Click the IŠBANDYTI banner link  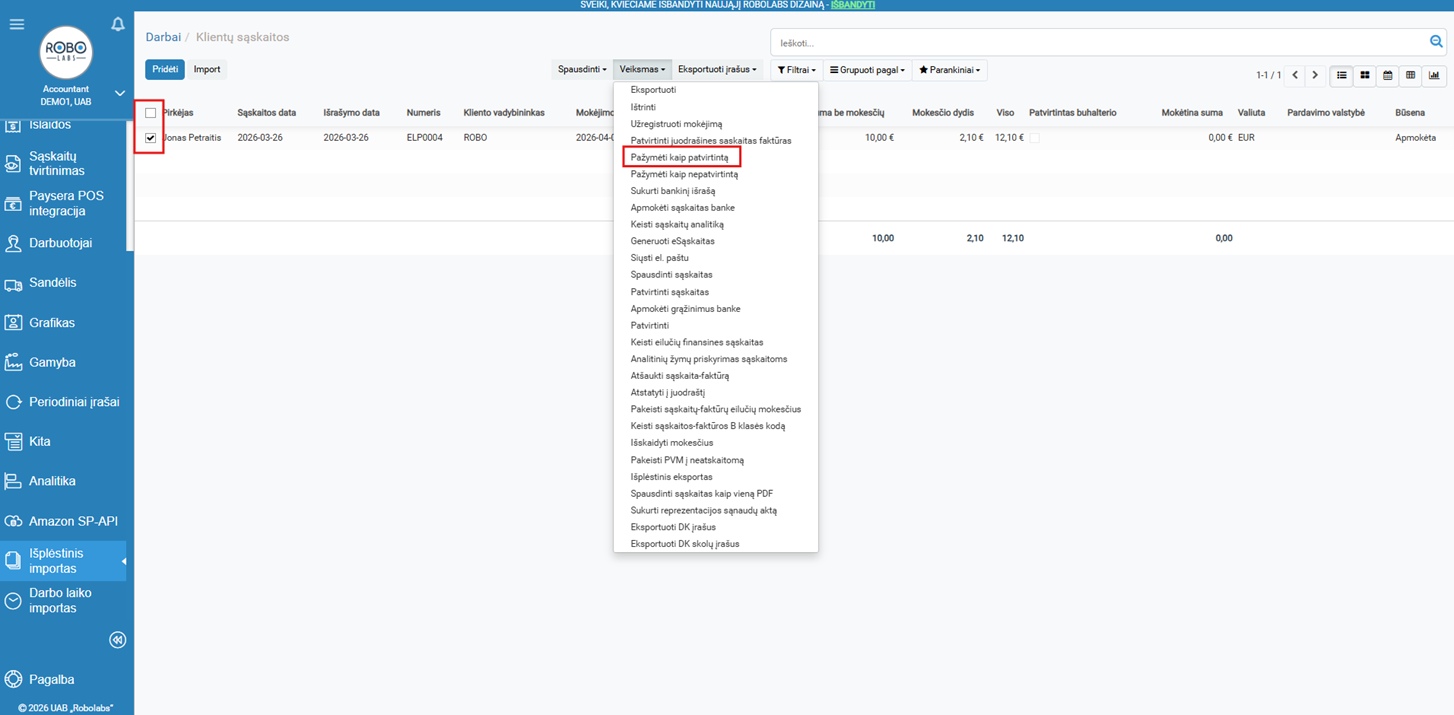(852, 5)
